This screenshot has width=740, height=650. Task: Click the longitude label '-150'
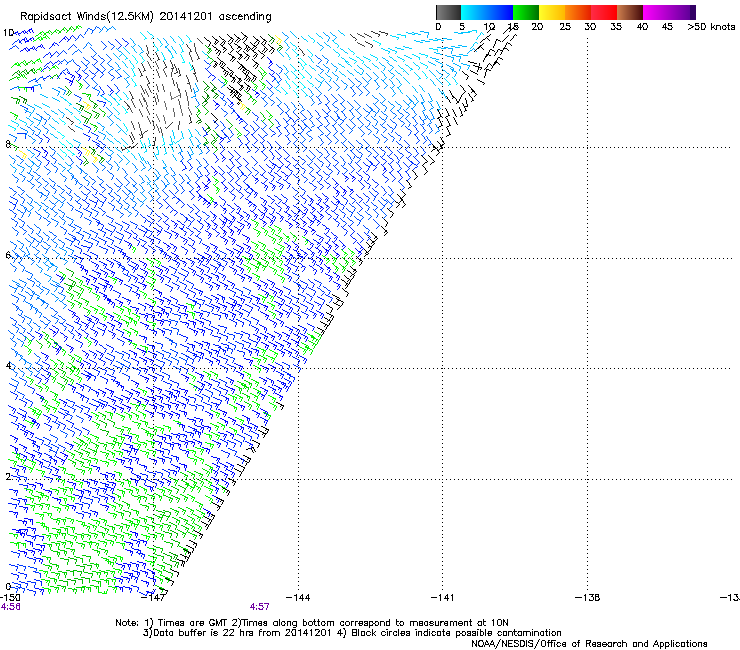pyautogui.click(x=10, y=598)
